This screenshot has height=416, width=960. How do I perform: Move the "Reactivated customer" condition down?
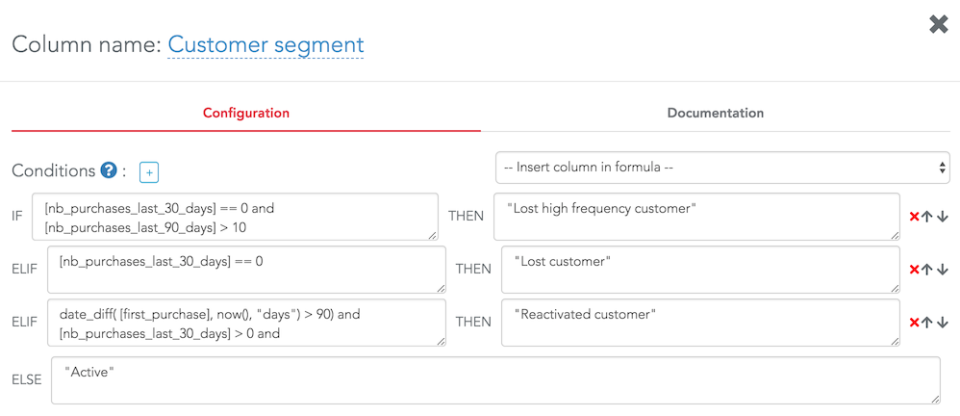coord(943,322)
